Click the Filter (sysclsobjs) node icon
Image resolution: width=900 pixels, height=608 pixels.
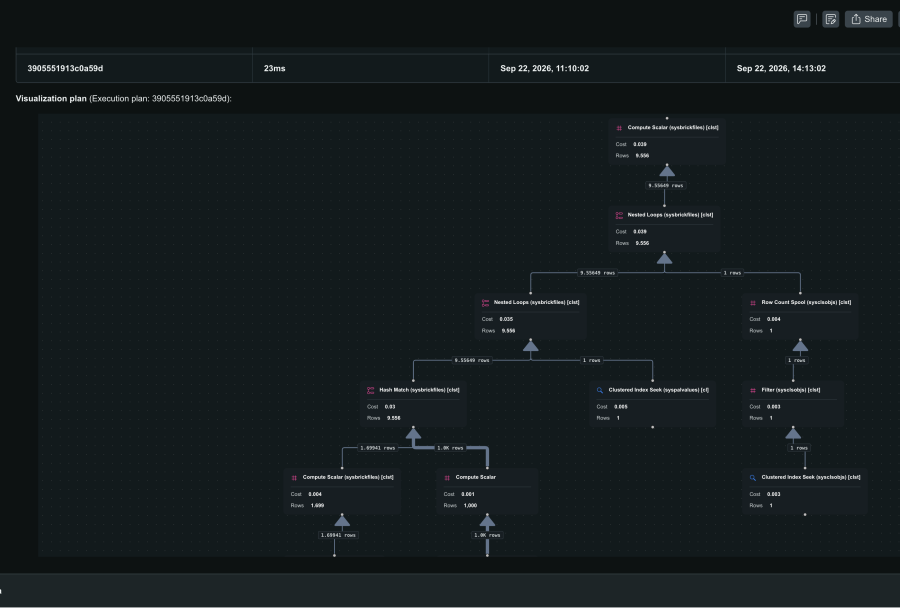click(752, 390)
